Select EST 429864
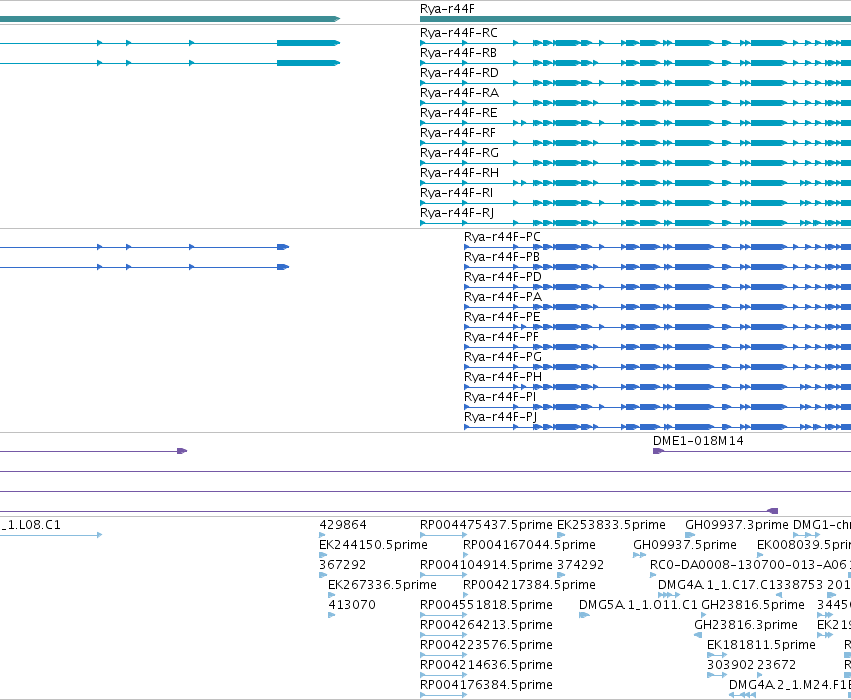Image resolution: width=851 pixels, height=700 pixels. (x=343, y=525)
